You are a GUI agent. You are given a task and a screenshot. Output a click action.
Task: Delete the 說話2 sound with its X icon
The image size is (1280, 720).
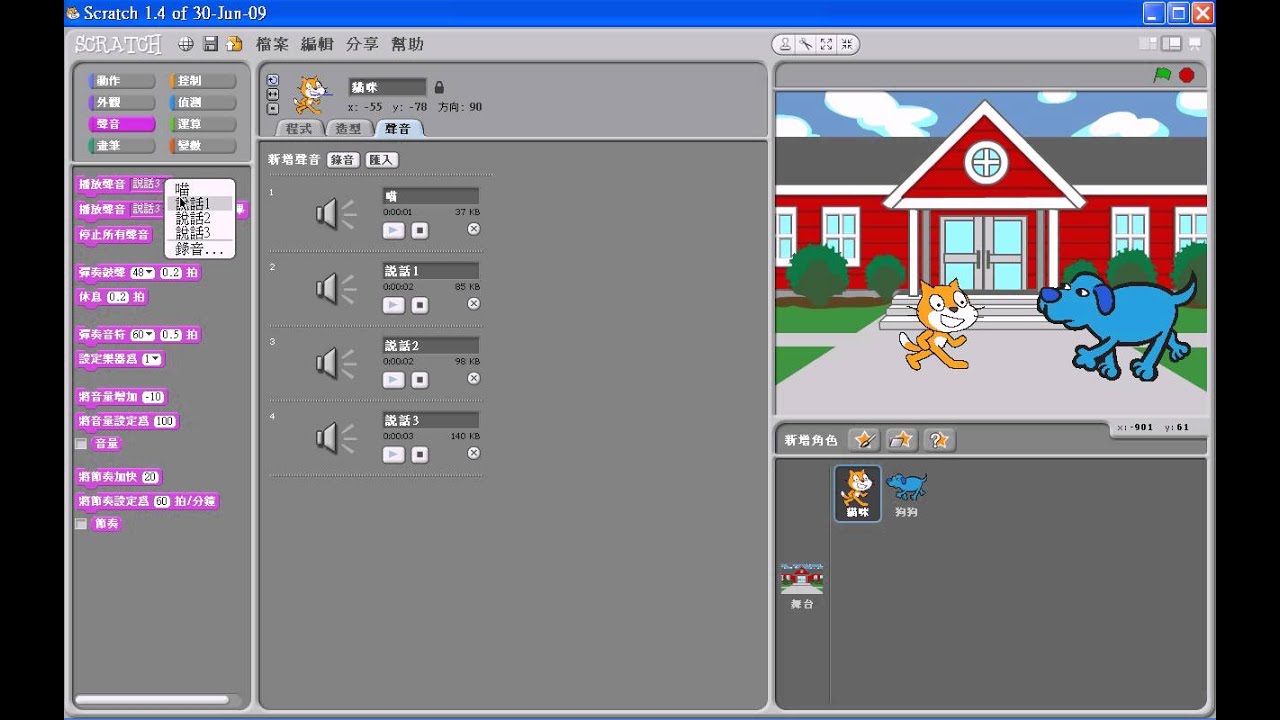(474, 378)
